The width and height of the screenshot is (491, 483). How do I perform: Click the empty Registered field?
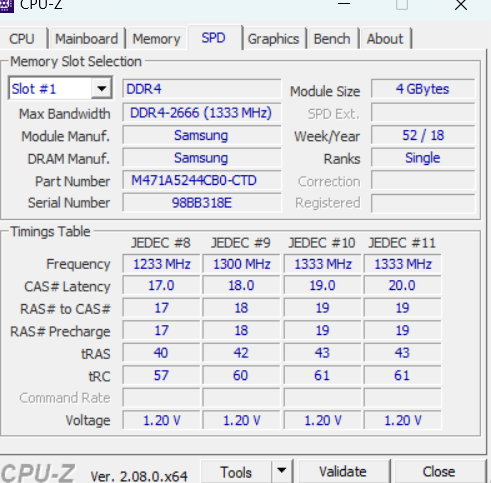(x=423, y=203)
